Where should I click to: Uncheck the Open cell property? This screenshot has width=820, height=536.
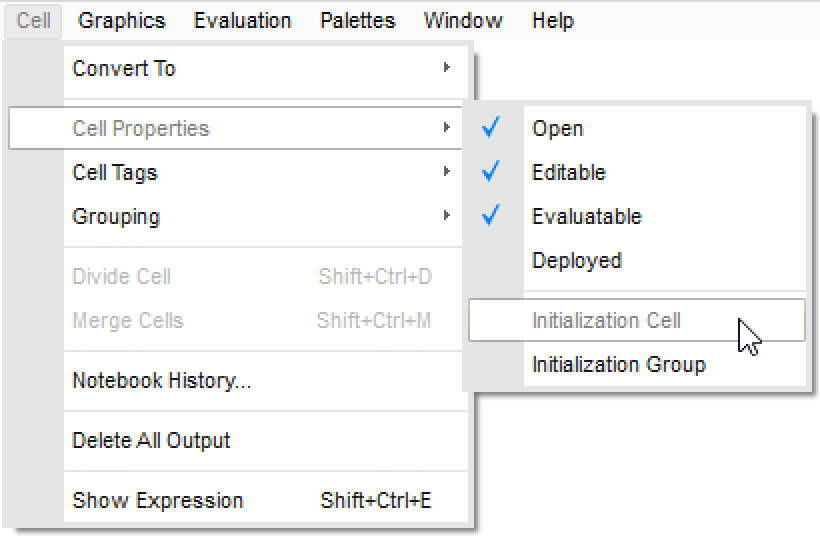pos(557,129)
